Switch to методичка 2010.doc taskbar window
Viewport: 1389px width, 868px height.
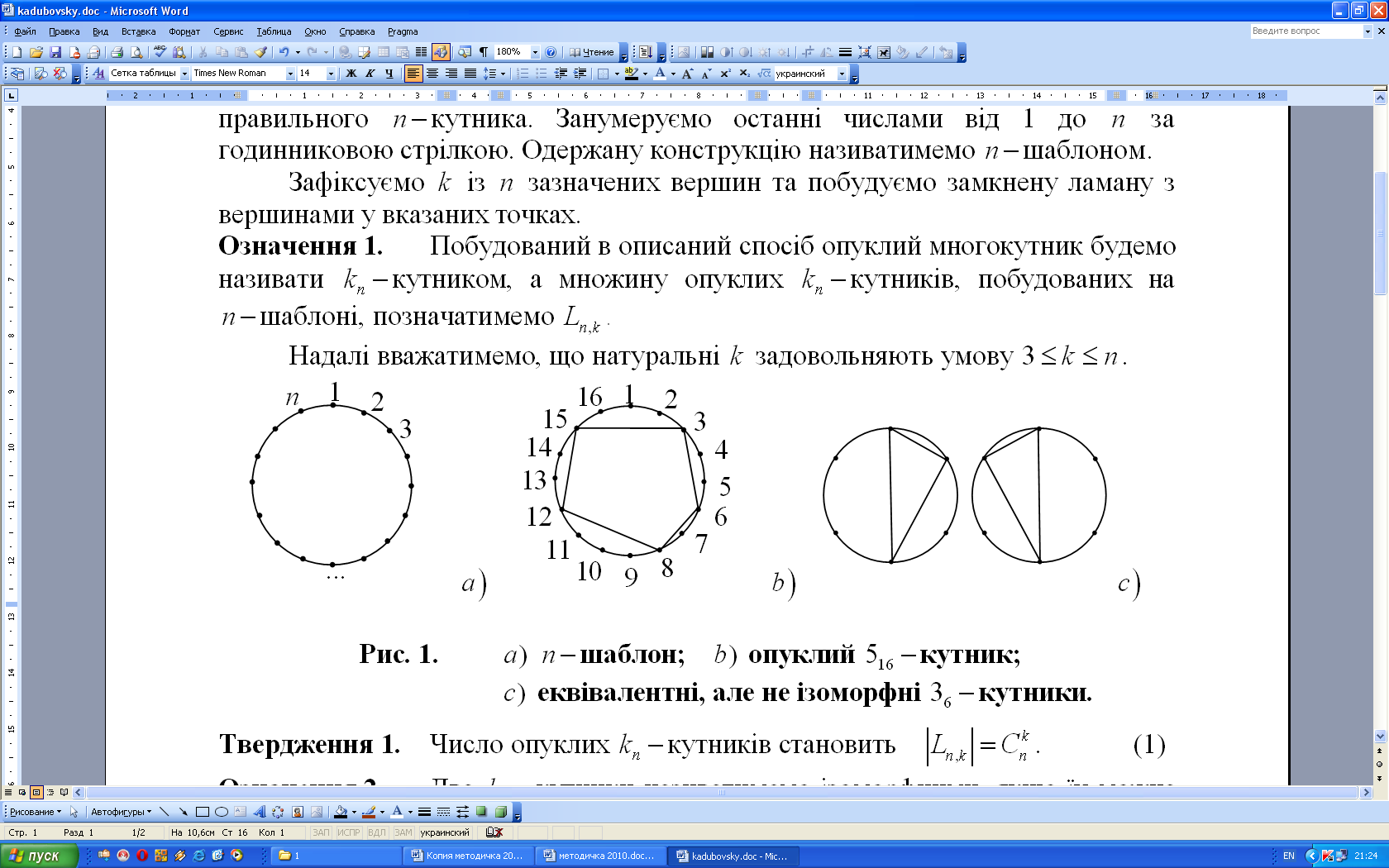599,856
